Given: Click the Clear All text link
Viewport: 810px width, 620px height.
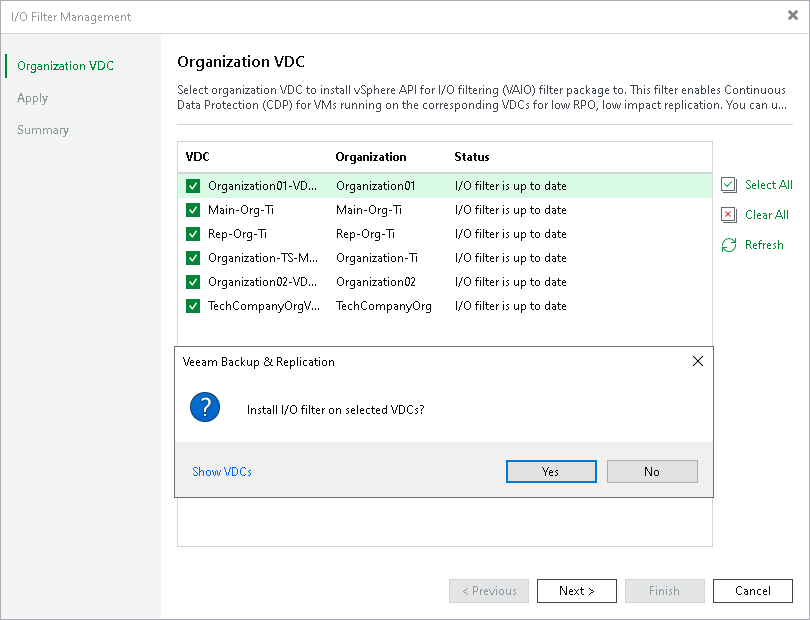Looking at the screenshot, I should pyautogui.click(x=767, y=215).
